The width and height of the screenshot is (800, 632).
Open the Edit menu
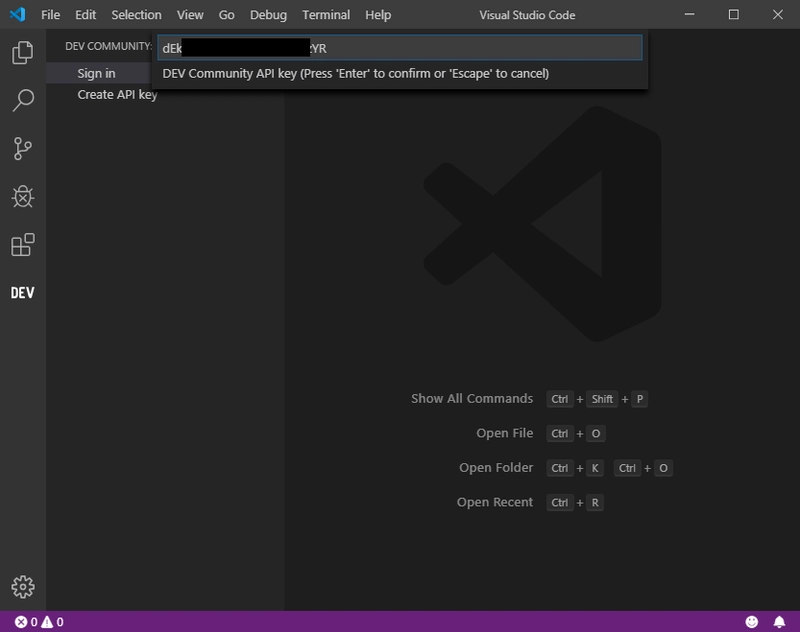(85, 15)
